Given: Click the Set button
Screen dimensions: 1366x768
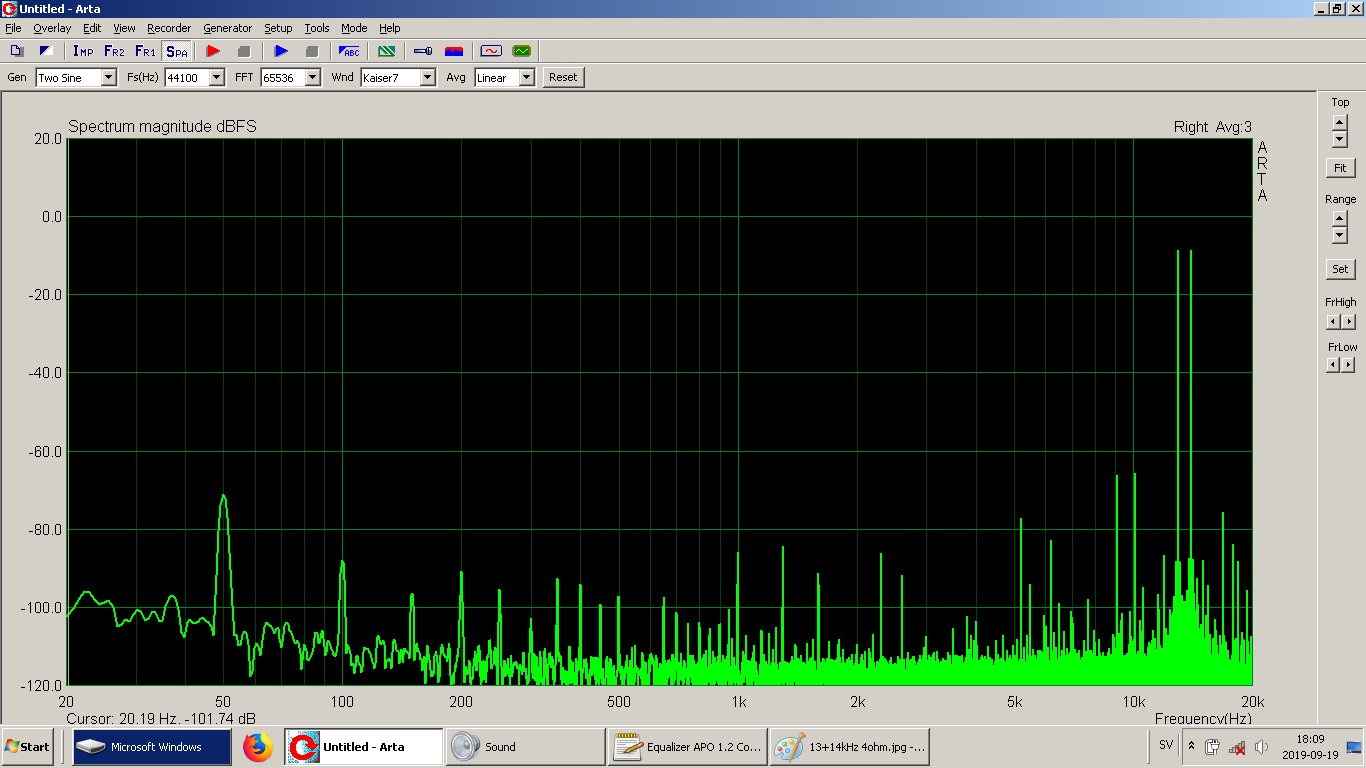Looking at the screenshot, I should [x=1340, y=269].
